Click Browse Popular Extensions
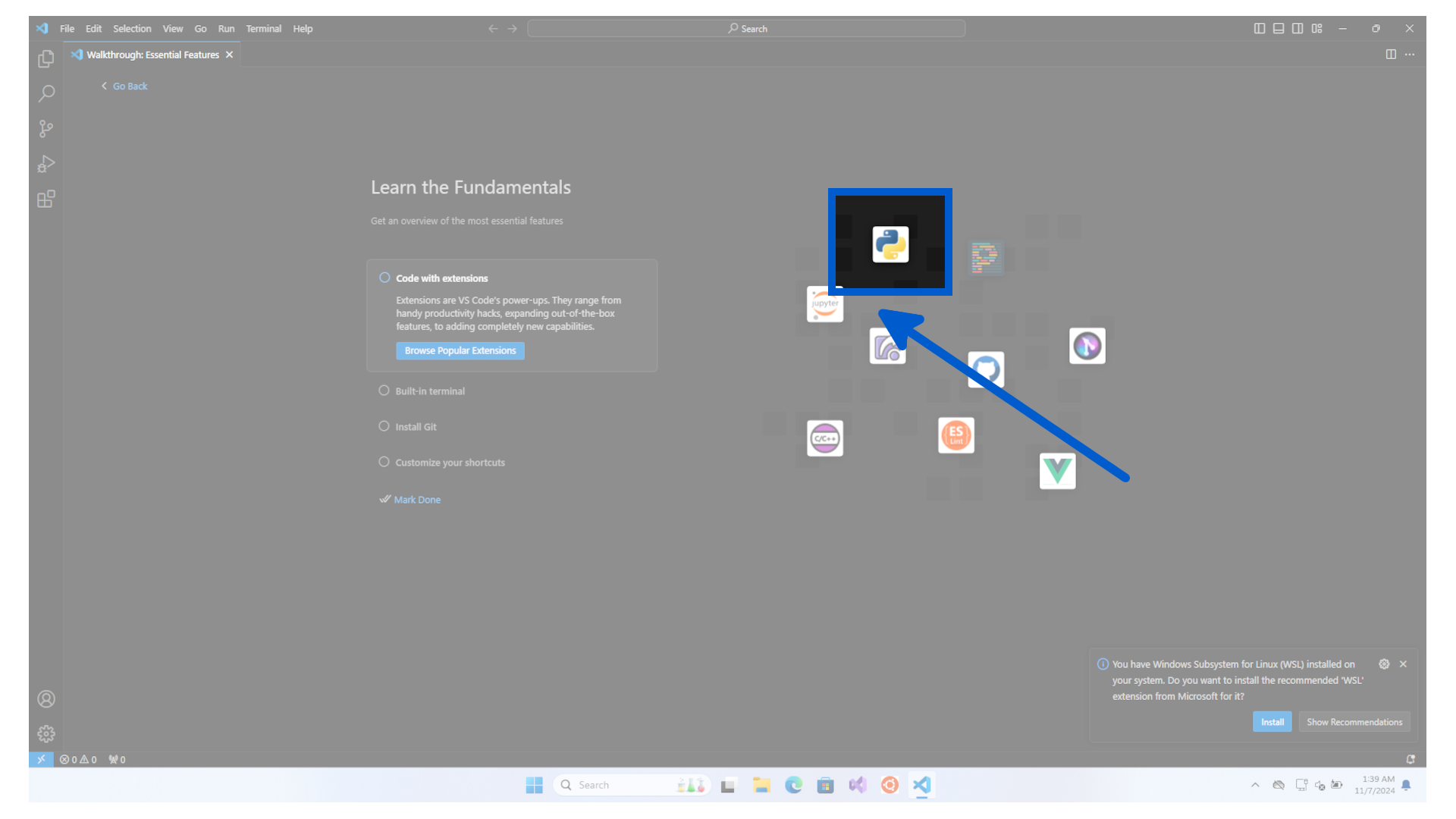This screenshot has height=819, width=1456. 460,350
